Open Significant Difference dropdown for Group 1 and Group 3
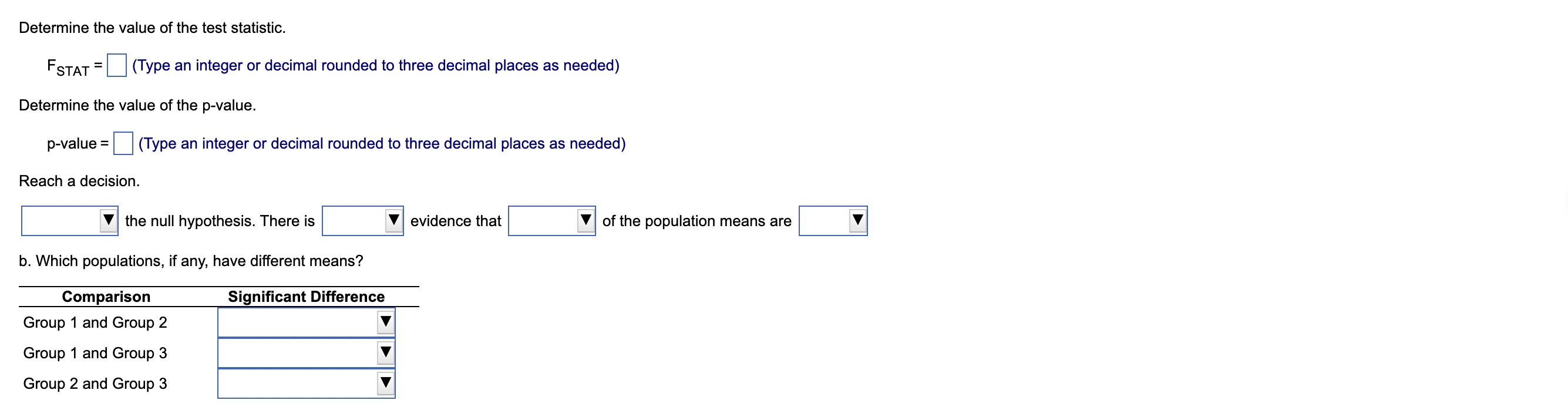This screenshot has width=1568, height=417. coord(305,352)
